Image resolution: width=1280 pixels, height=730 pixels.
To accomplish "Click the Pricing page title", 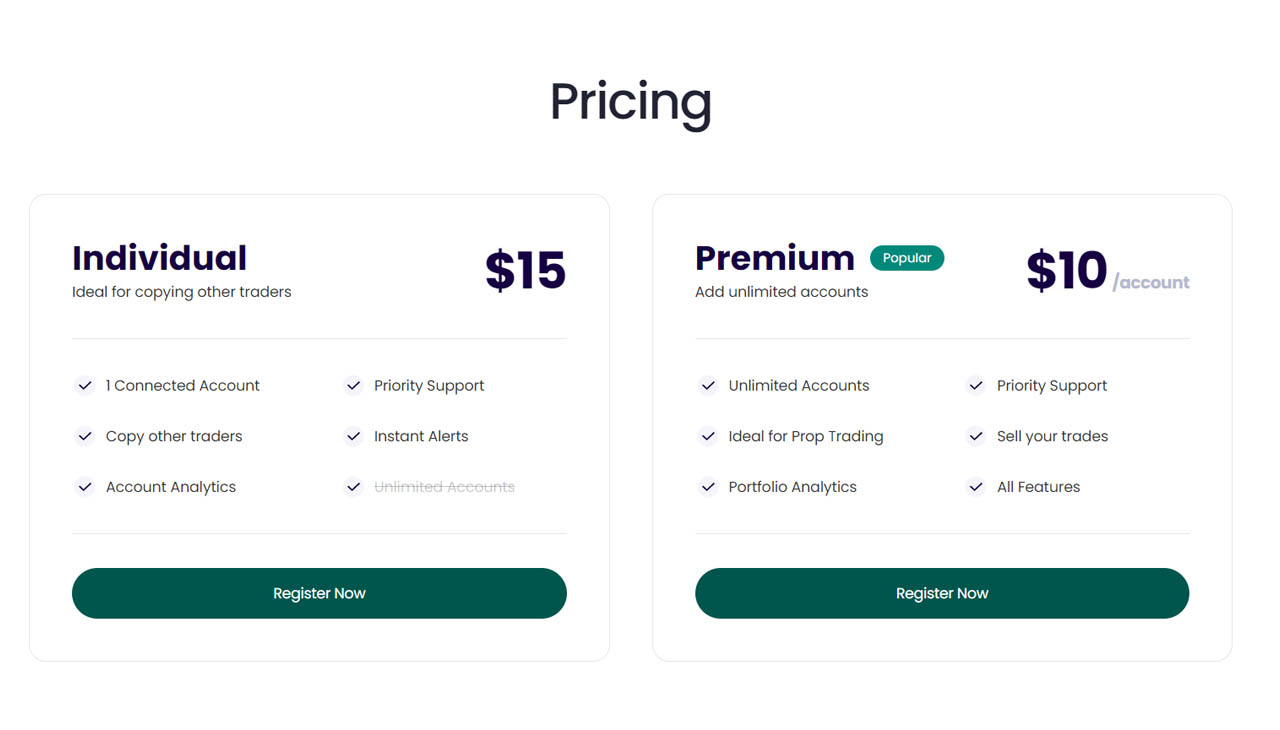I will tap(630, 101).
